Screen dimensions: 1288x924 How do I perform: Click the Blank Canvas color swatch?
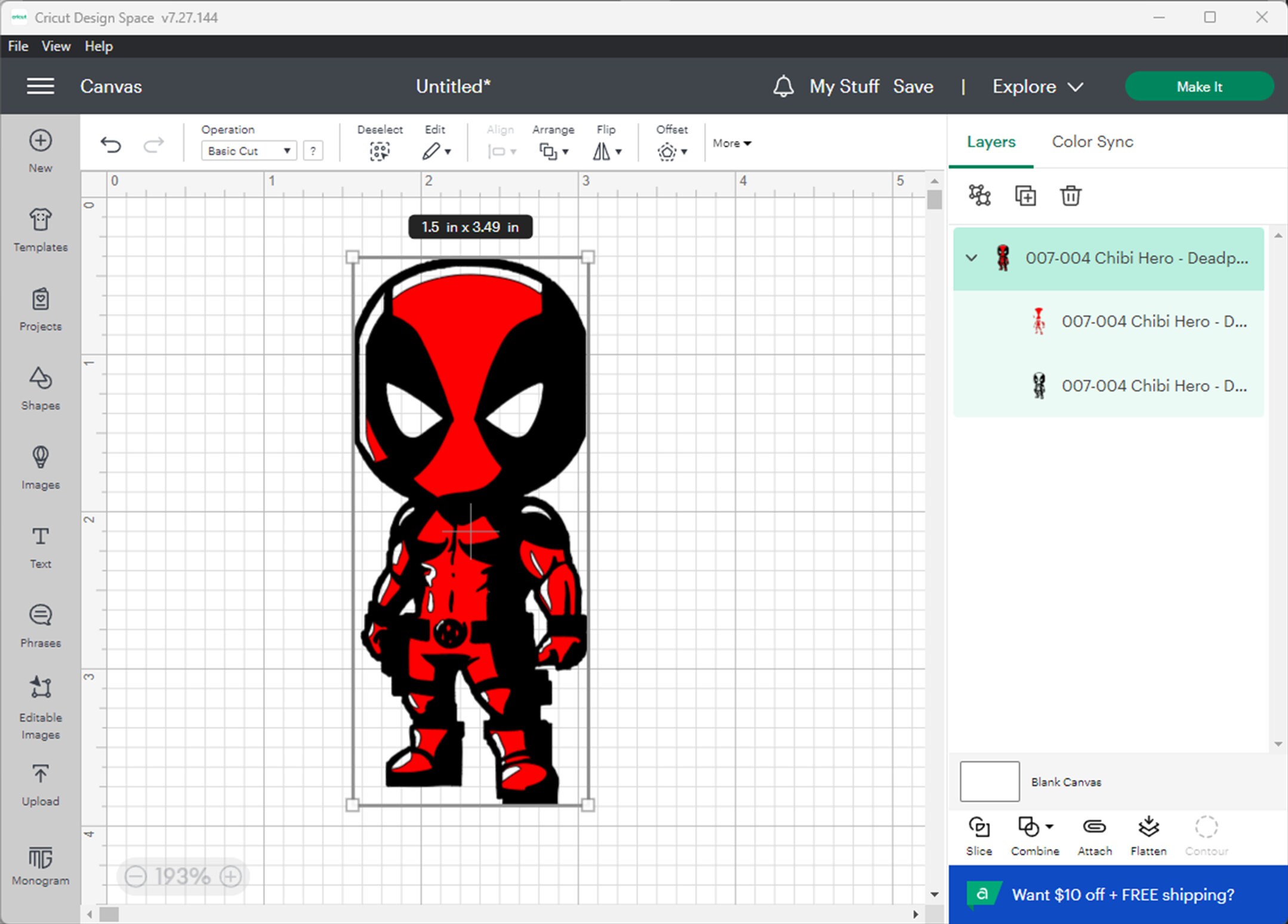click(989, 781)
